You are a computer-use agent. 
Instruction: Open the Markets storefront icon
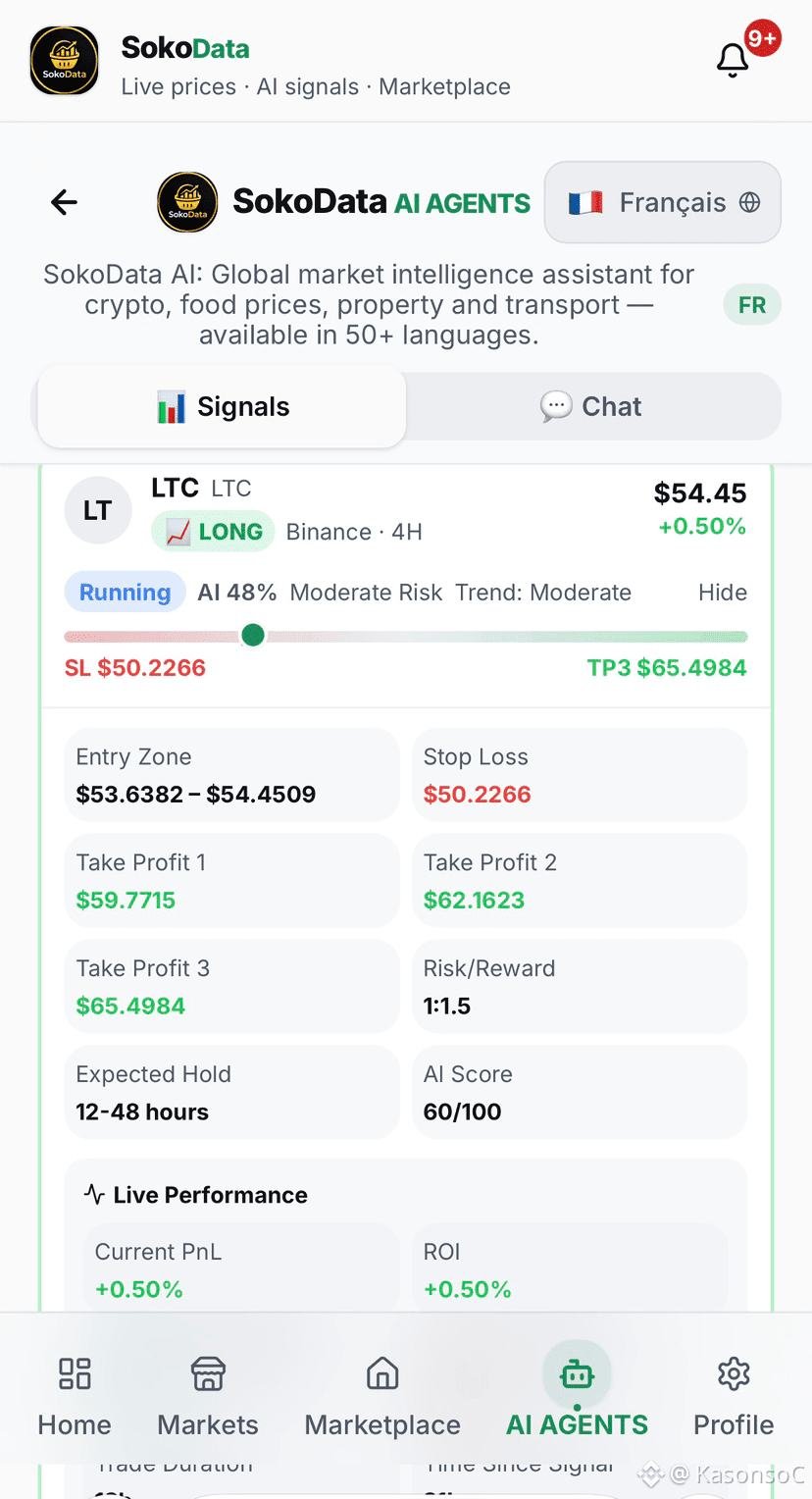(208, 1374)
